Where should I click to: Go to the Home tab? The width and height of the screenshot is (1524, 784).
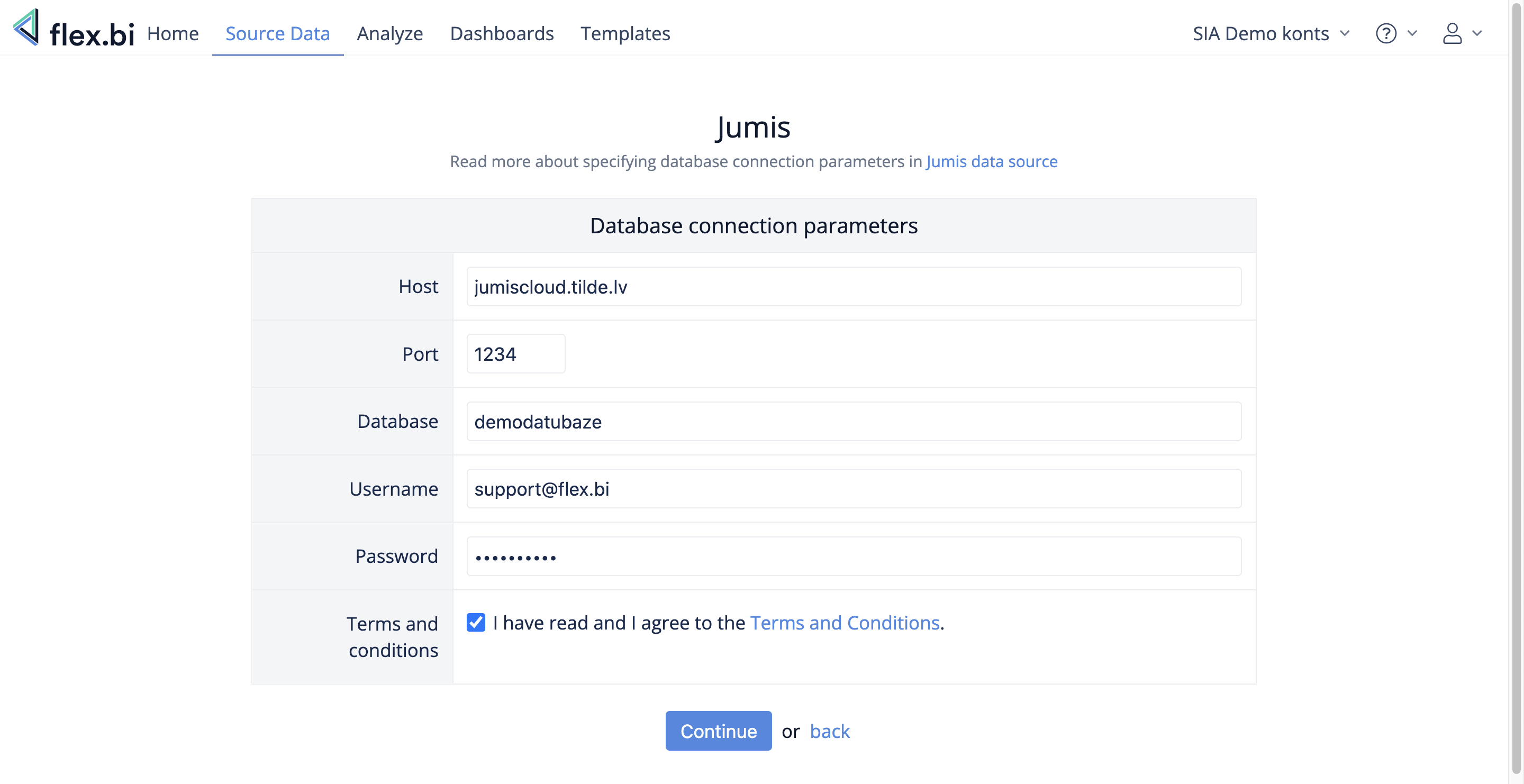[173, 34]
